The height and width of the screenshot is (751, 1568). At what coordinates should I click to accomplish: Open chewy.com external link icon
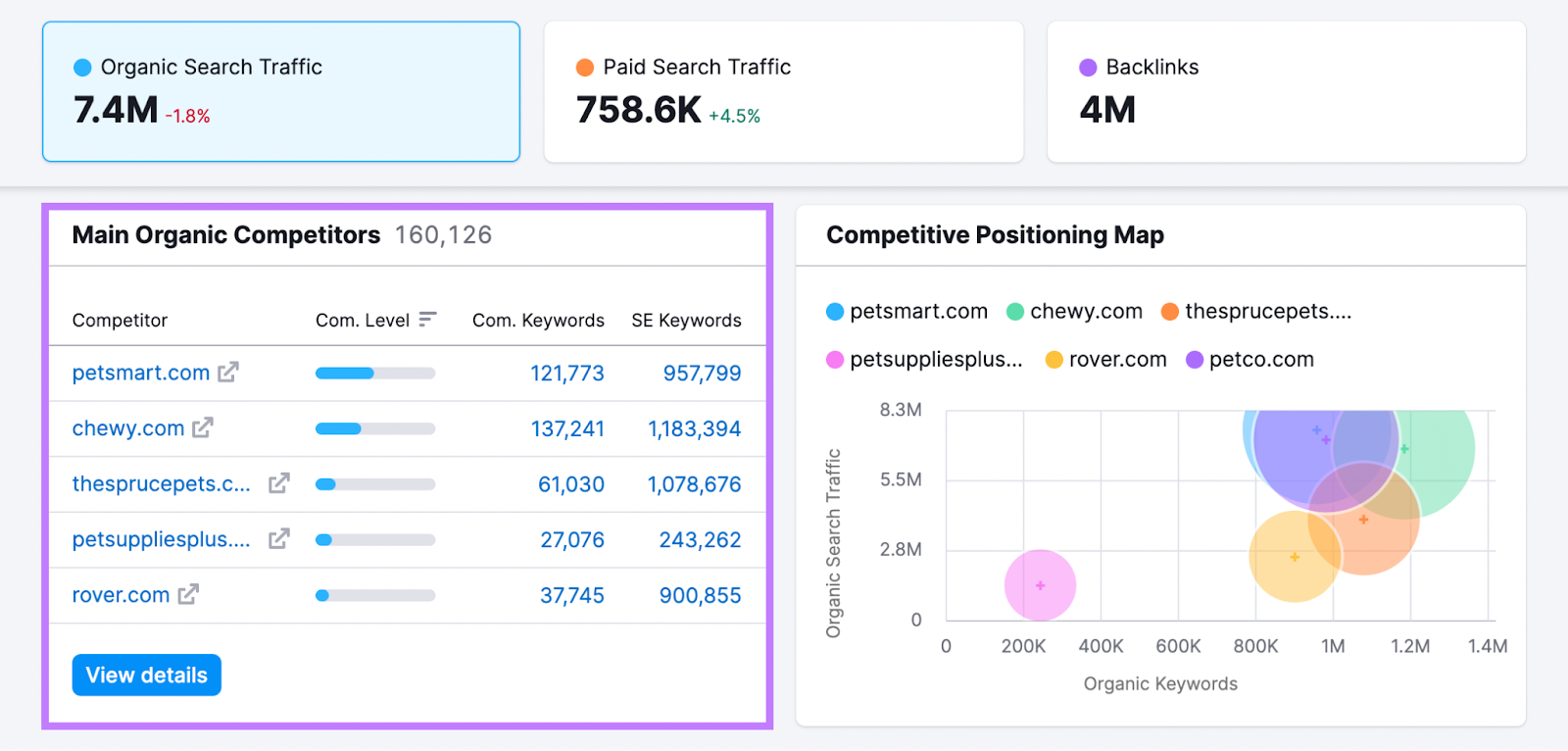pyautogui.click(x=202, y=428)
